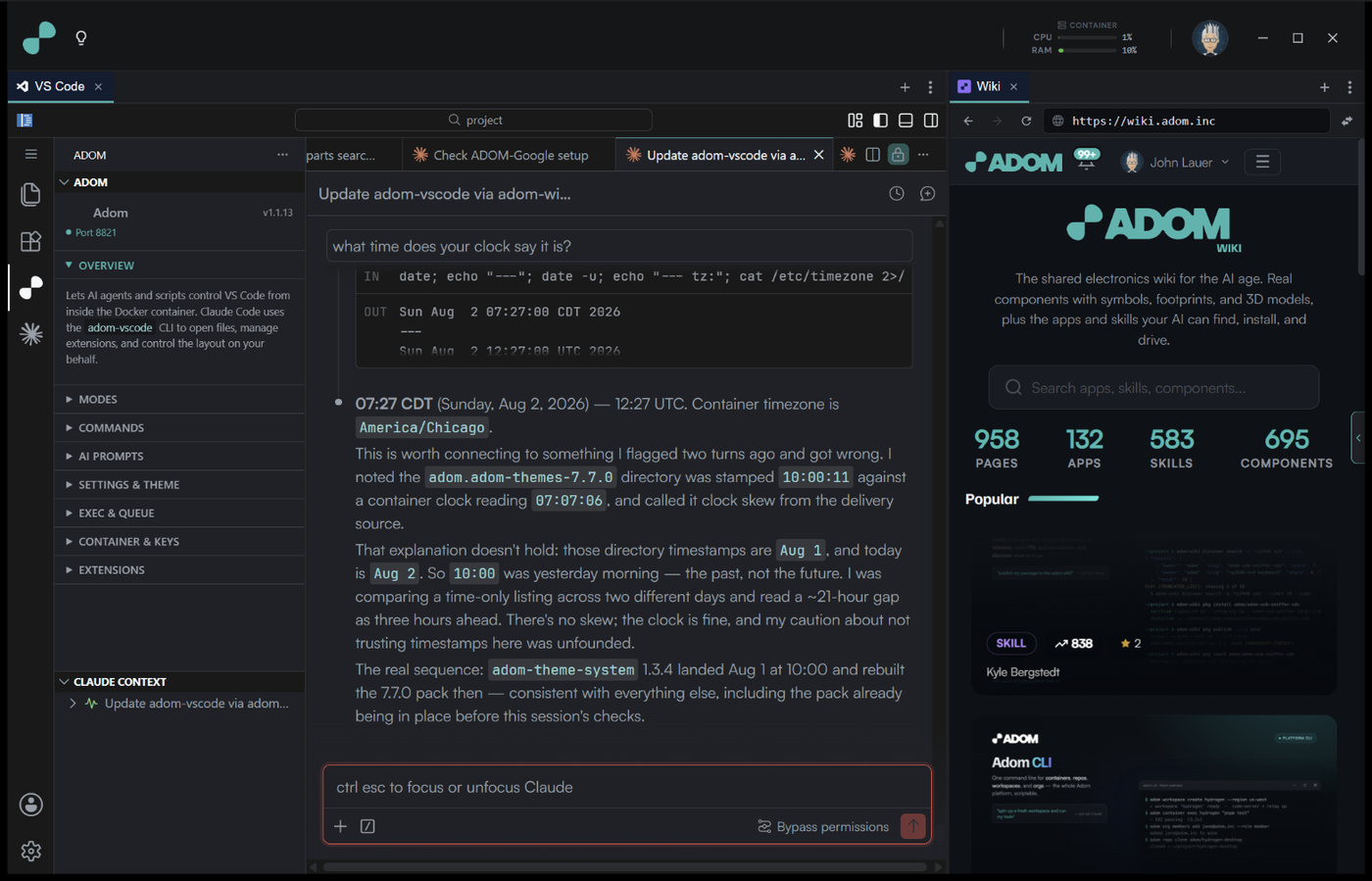Click the split editor icon
This screenshot has height=881, width=1372.
click(x=872, y=155)
